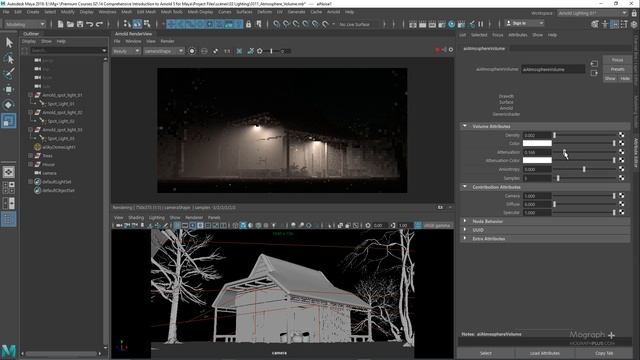Collapse the Contribution Attributes section
The height and width of the screenshot is (360, 640).
(464, 187)
